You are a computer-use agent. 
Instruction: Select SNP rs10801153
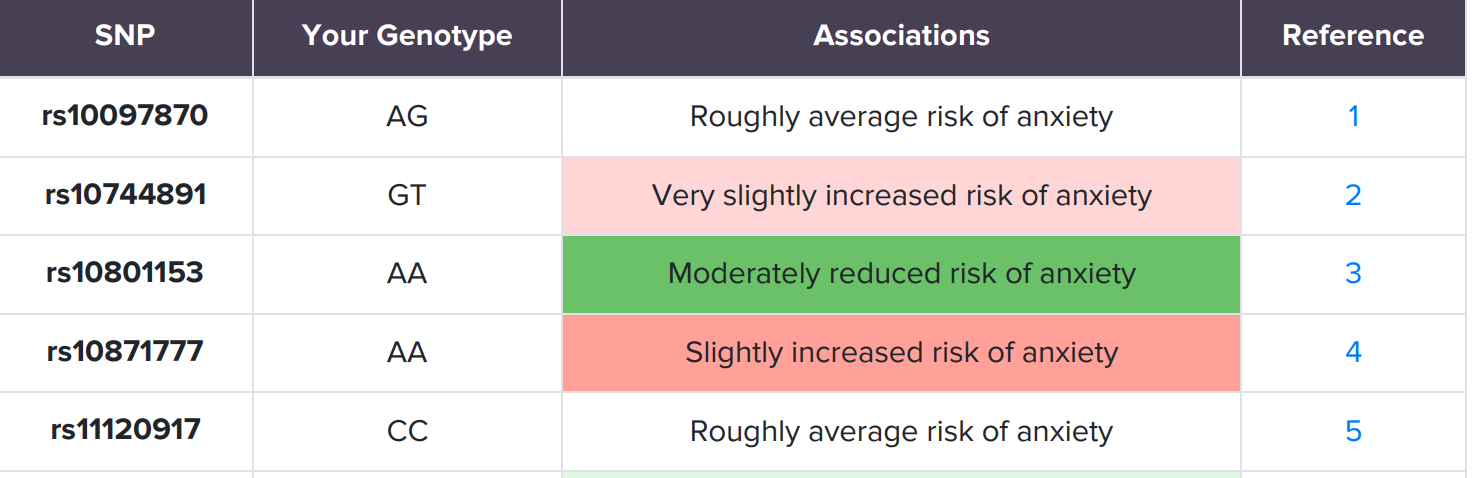(x=125, y=272)
